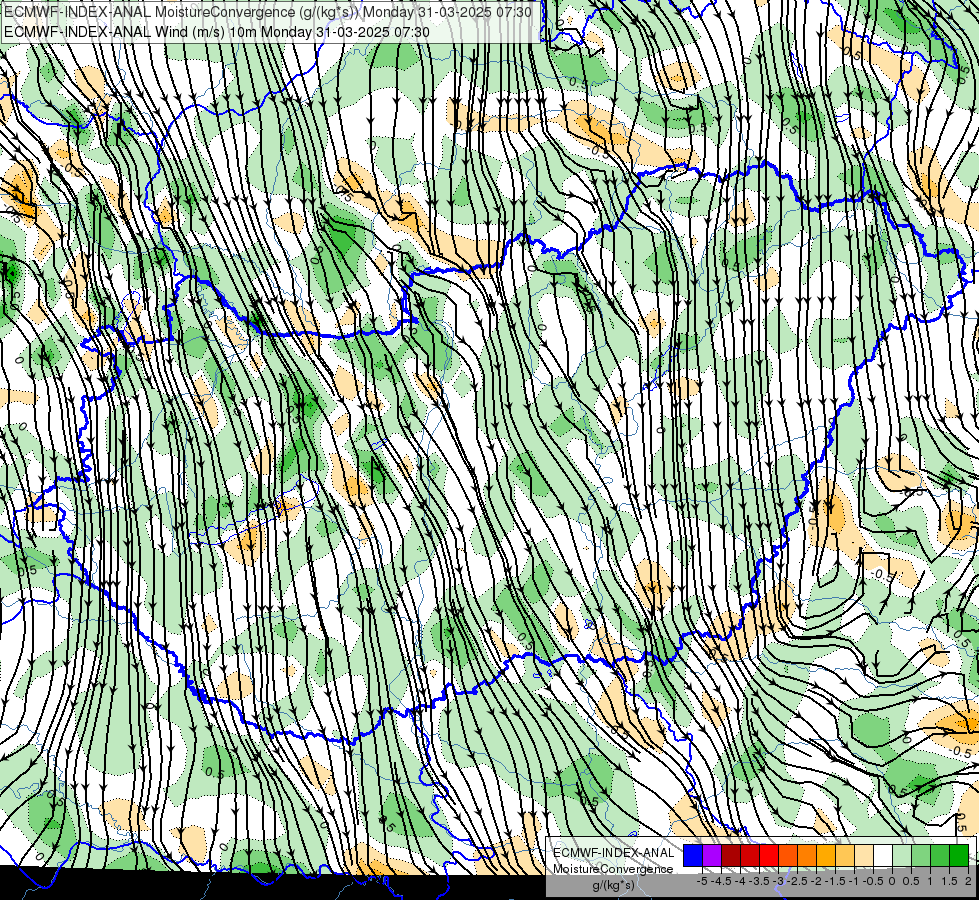Screen dimensions: 979x900
Task: Click the legend tick label -4.5
Action: coord(721,881)
